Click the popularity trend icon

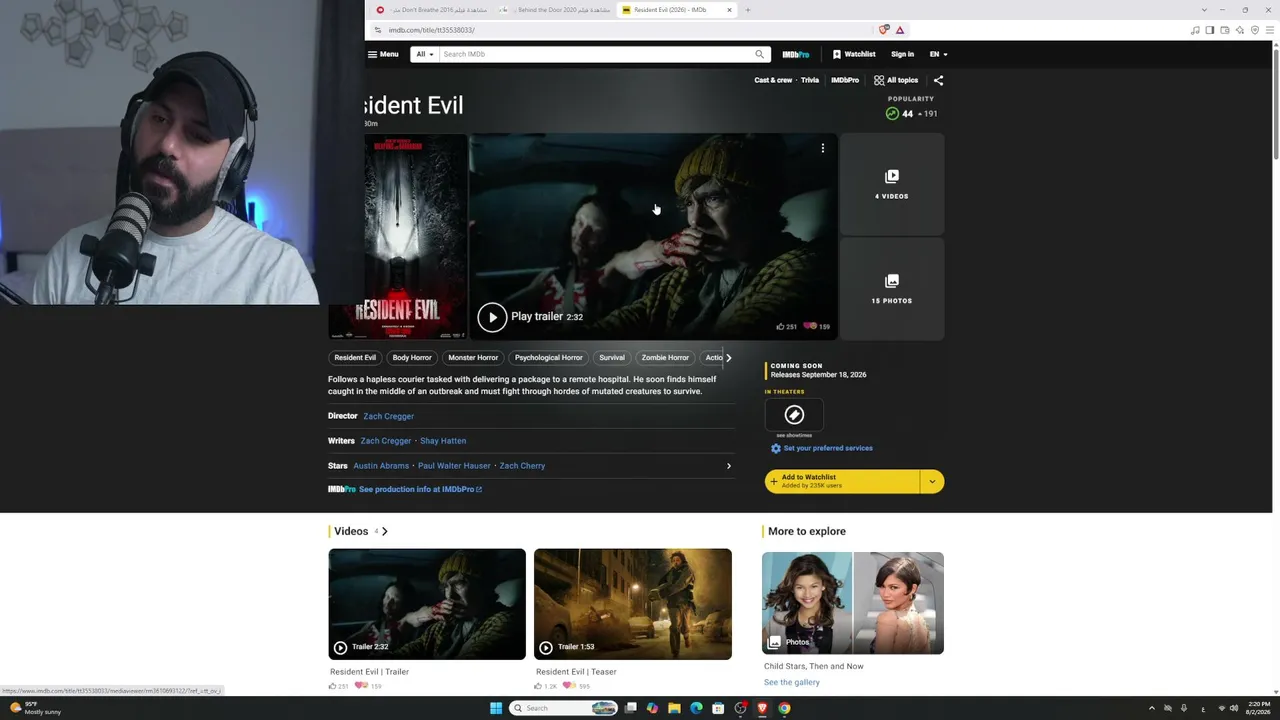pyautogui.click(x=892, y=113)
